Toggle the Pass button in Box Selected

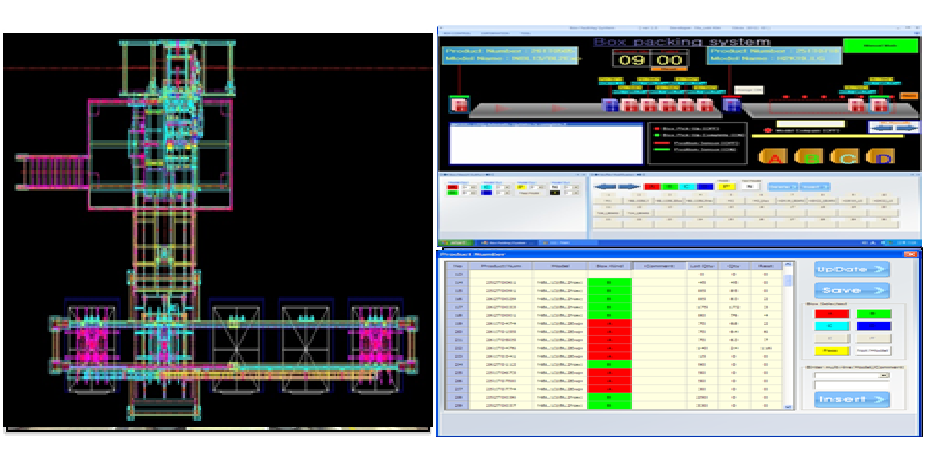(830, 350)
